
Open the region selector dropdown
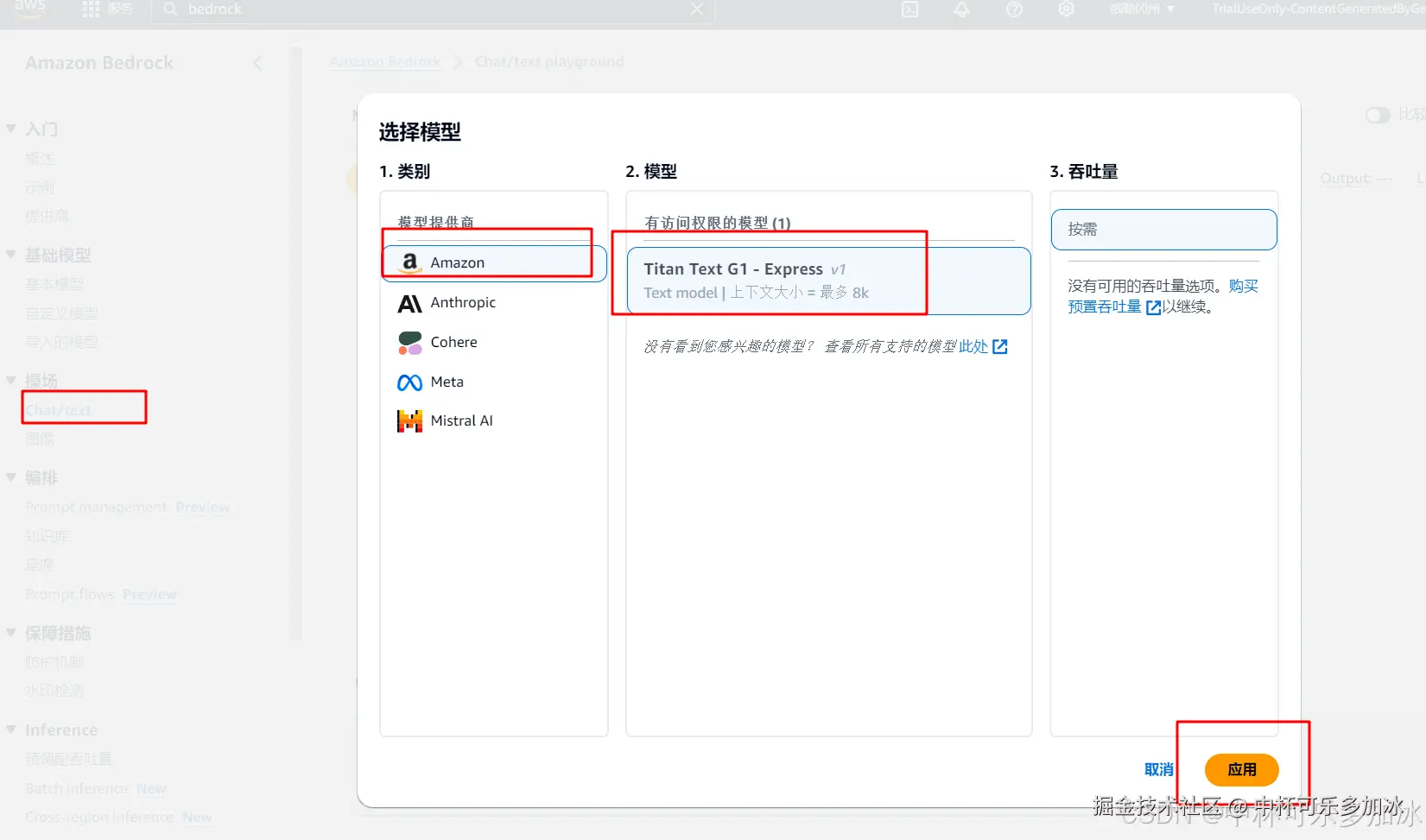click(1142, 9)
